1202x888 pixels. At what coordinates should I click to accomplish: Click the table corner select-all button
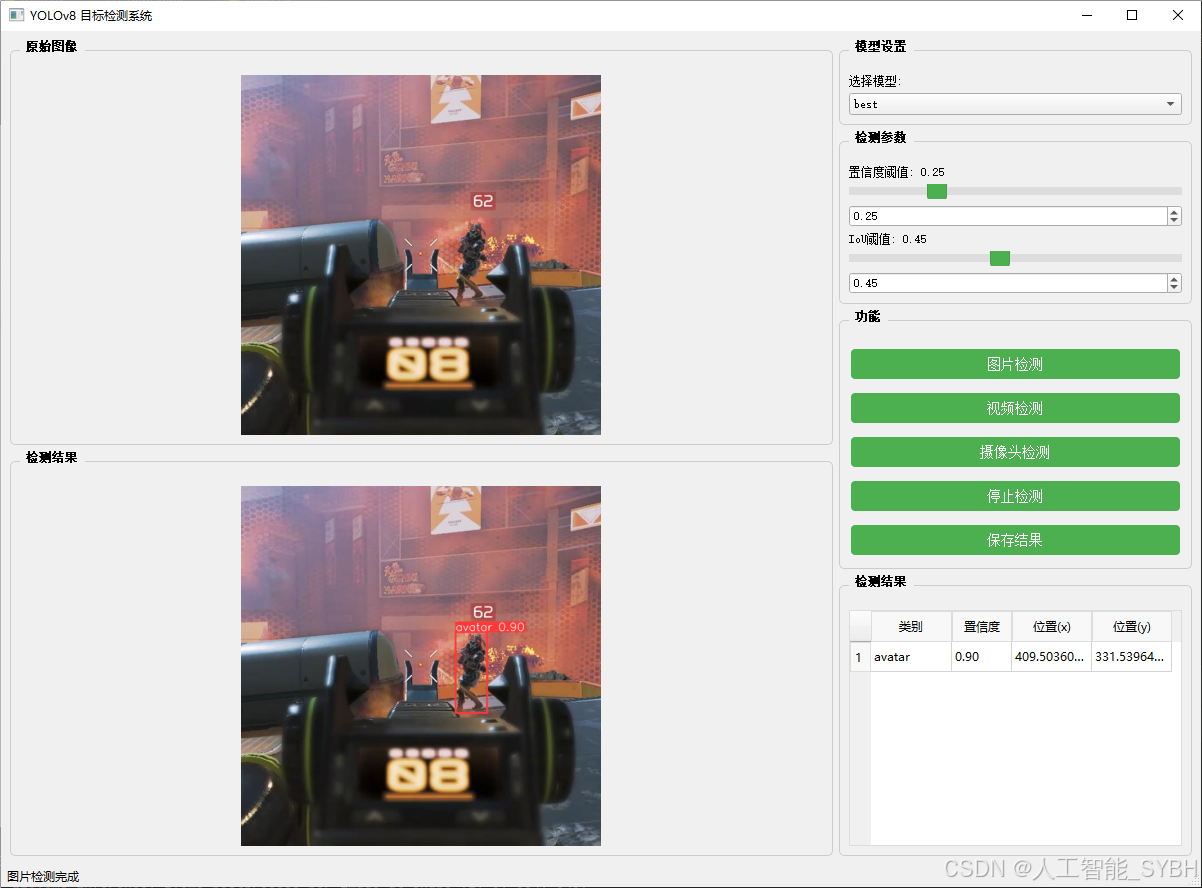(860, 627)
